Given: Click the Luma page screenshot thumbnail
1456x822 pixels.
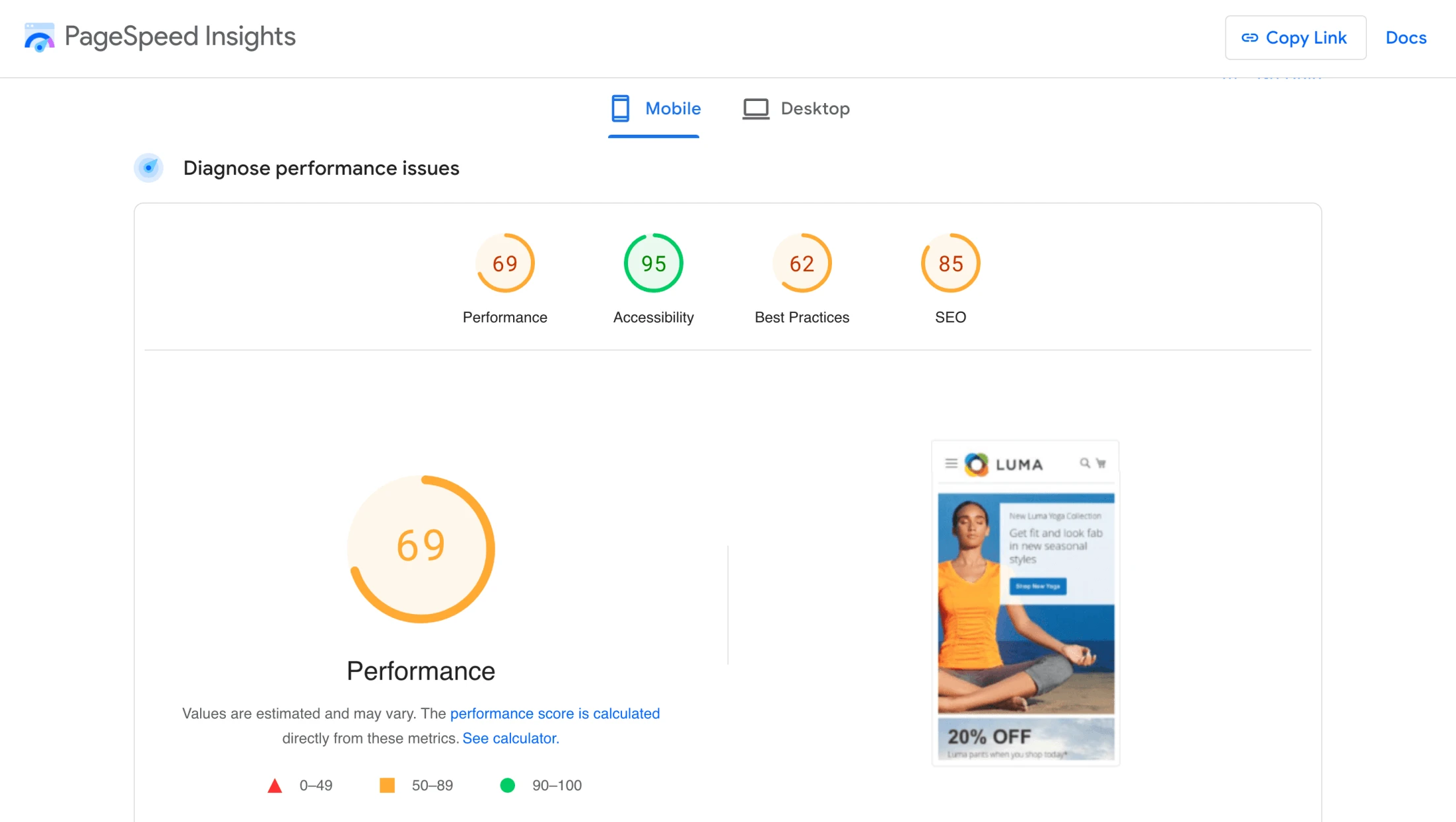Looking at the screenshot, I should point(1025,603).
